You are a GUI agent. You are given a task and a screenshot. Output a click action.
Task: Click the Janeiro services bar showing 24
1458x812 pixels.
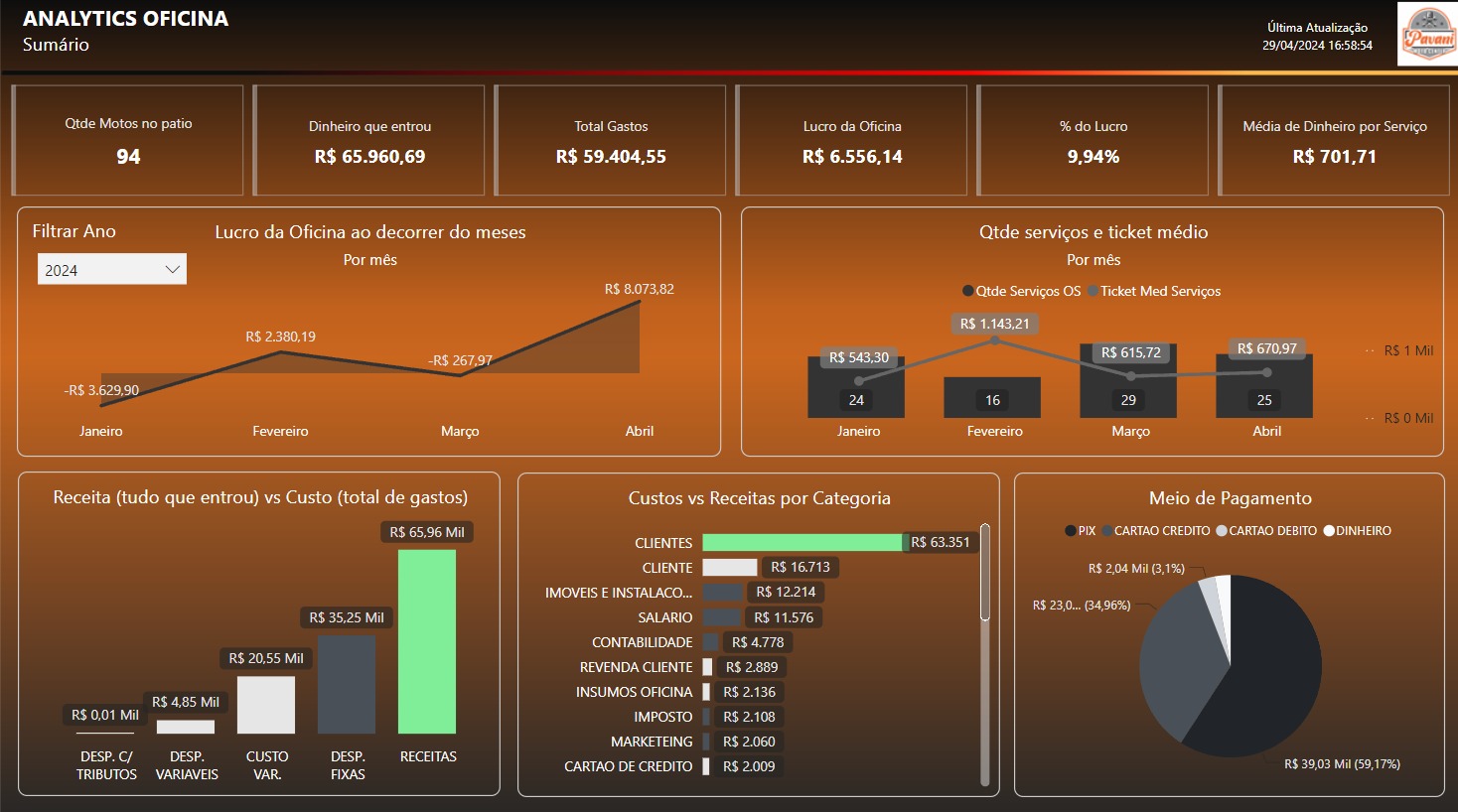point(856,387)
